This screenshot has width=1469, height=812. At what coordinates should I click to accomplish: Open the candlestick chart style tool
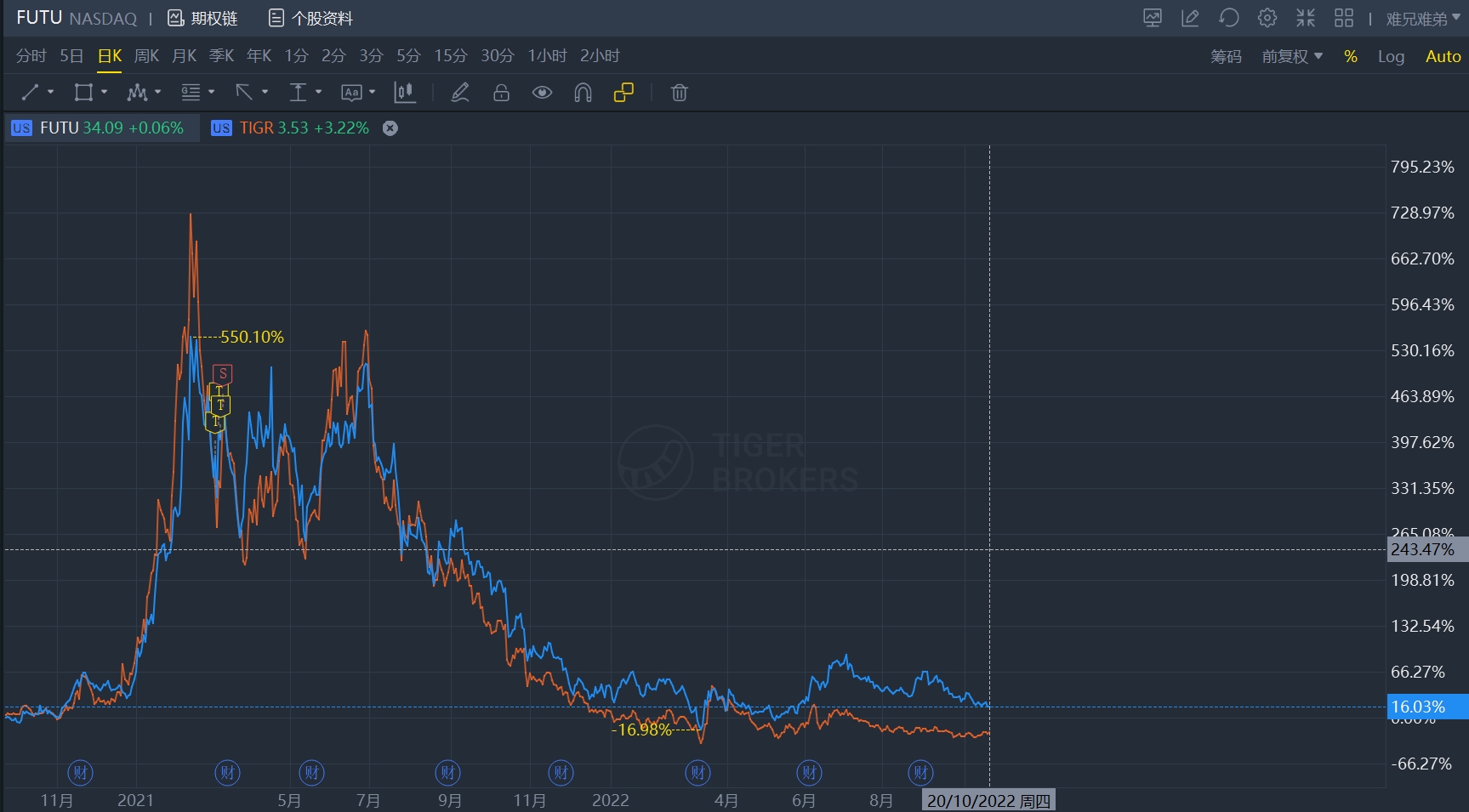click(405, 92)
